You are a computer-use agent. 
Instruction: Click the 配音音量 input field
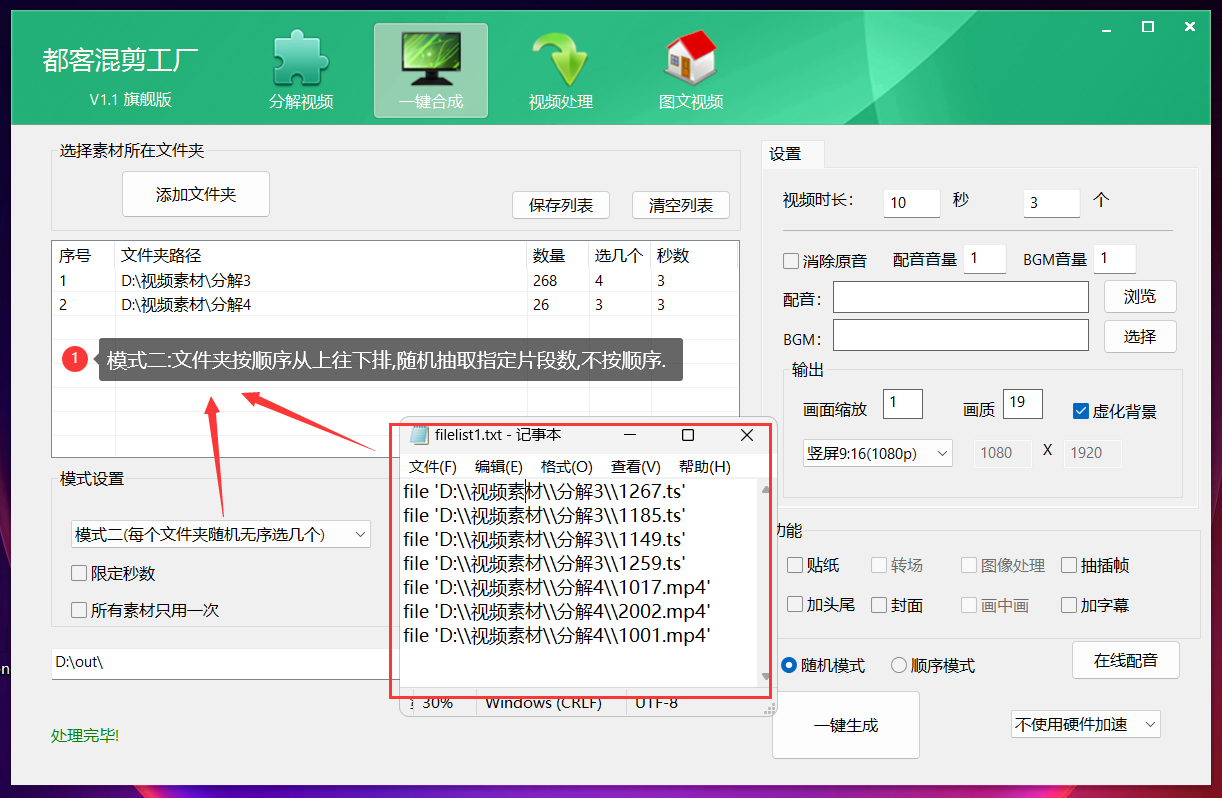985,259
